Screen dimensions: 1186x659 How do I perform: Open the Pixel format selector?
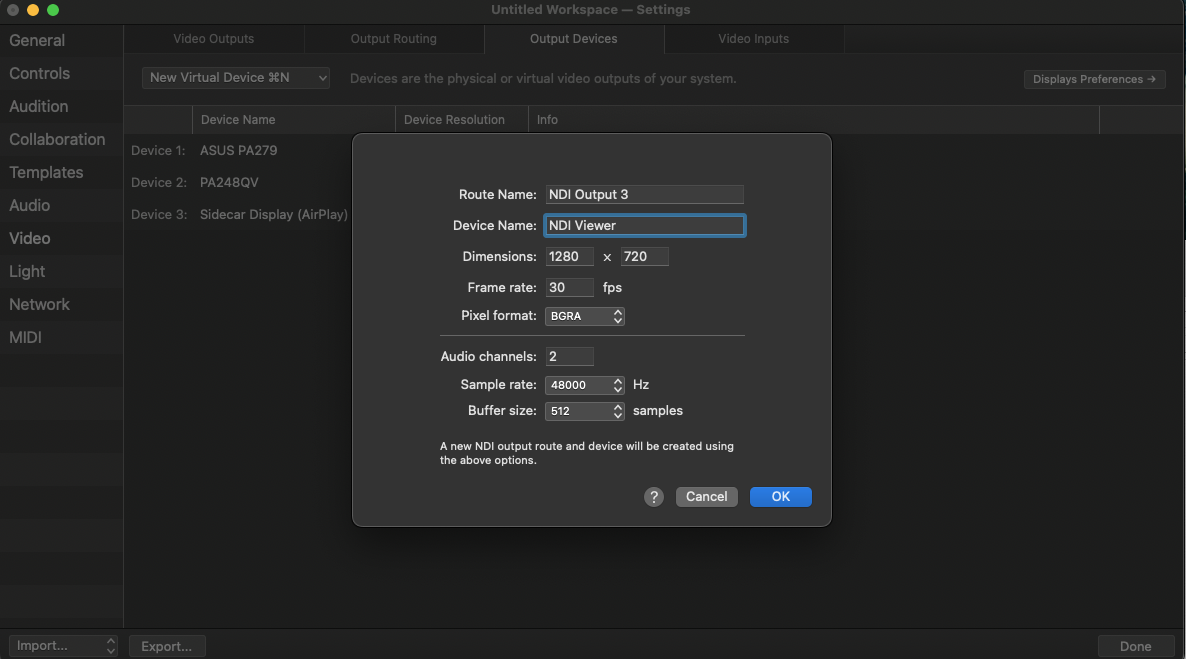(x=585, y=316)
